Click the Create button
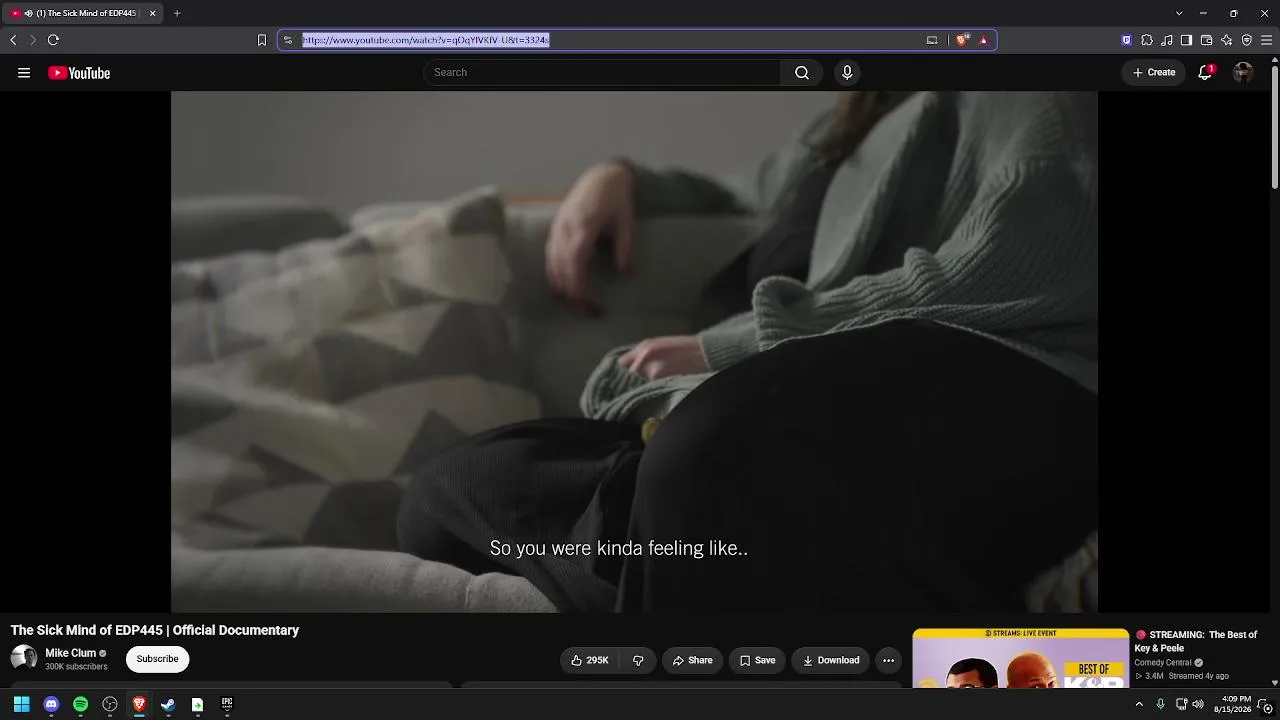The image size is (1280, 720). 1154,72
